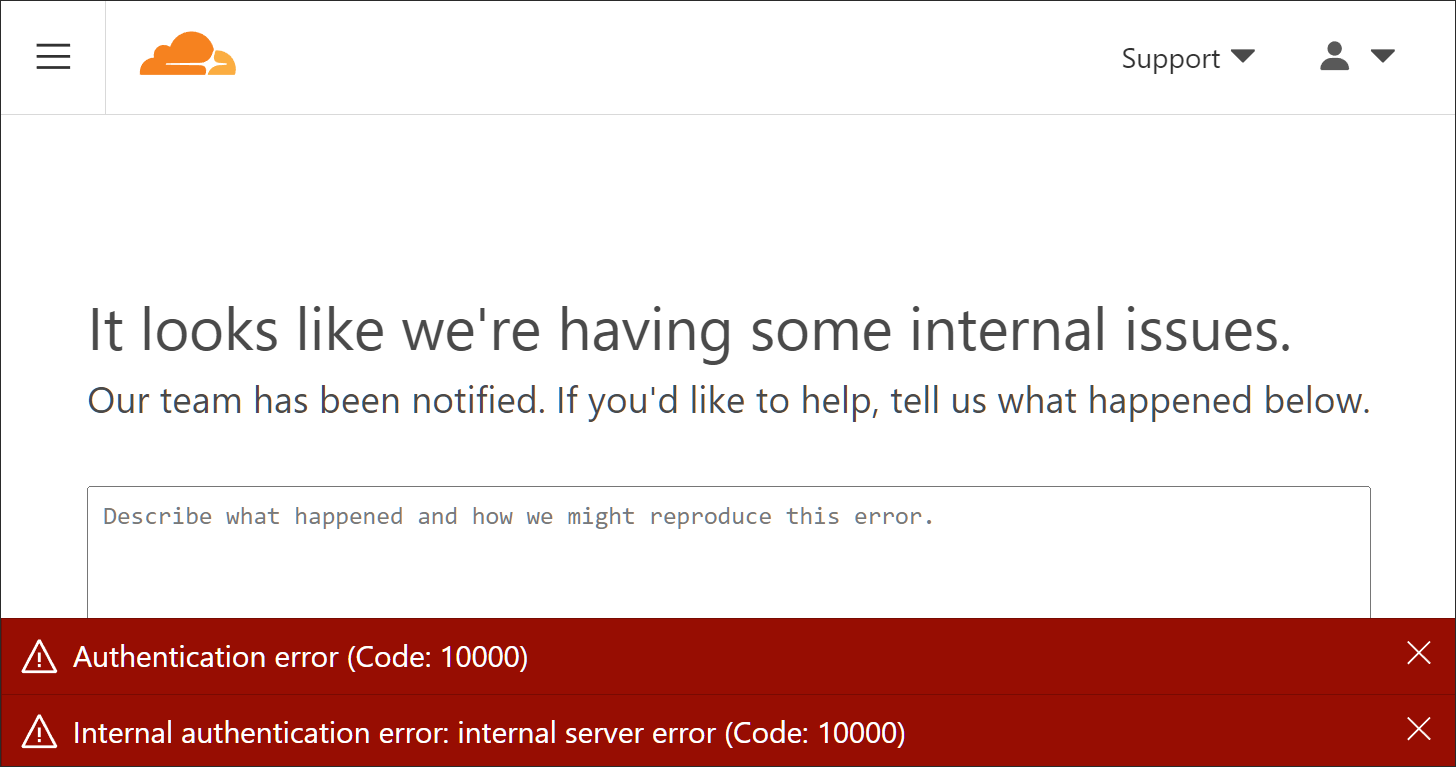The image size is (1456, 767).
Task: Click '(Code: 10000)' in the internal server error banner
Action: coord(814,733)
